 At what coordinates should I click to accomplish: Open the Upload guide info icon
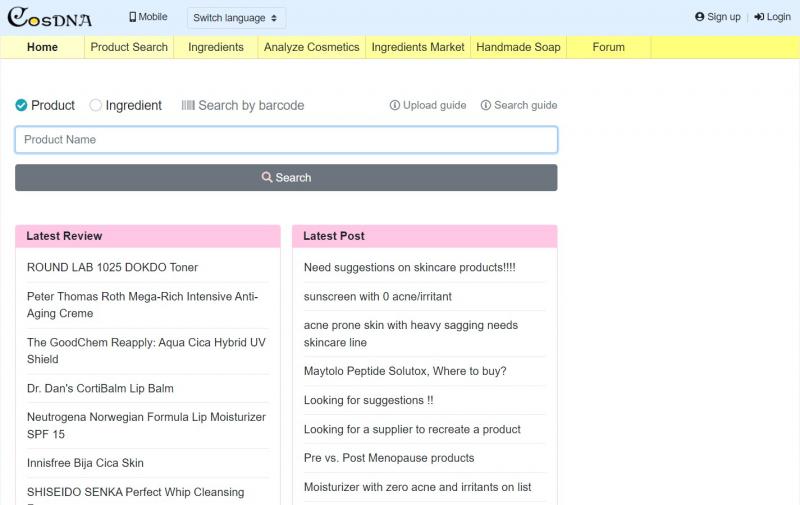(x=394, y=105)
